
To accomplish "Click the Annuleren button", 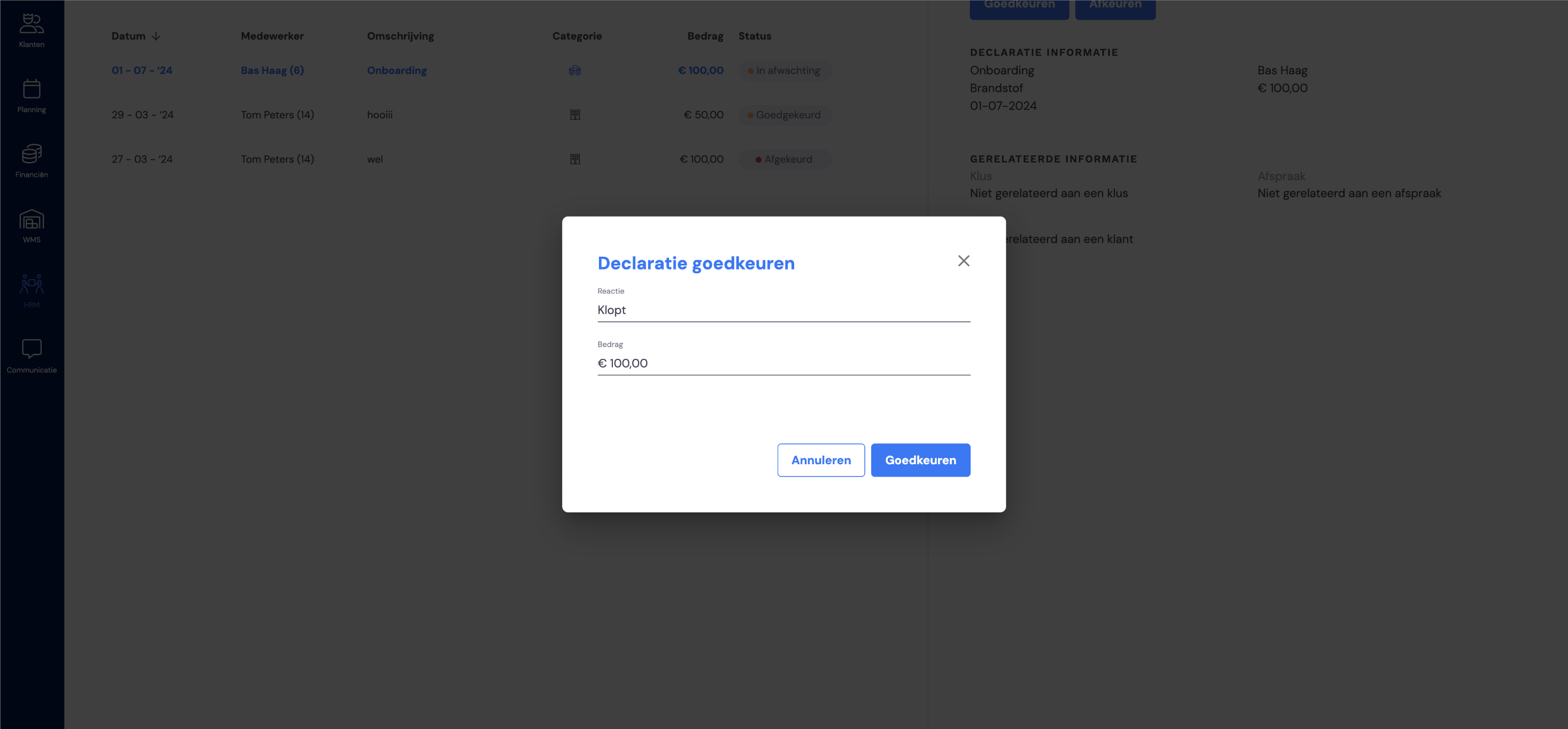I will point(820,460).
